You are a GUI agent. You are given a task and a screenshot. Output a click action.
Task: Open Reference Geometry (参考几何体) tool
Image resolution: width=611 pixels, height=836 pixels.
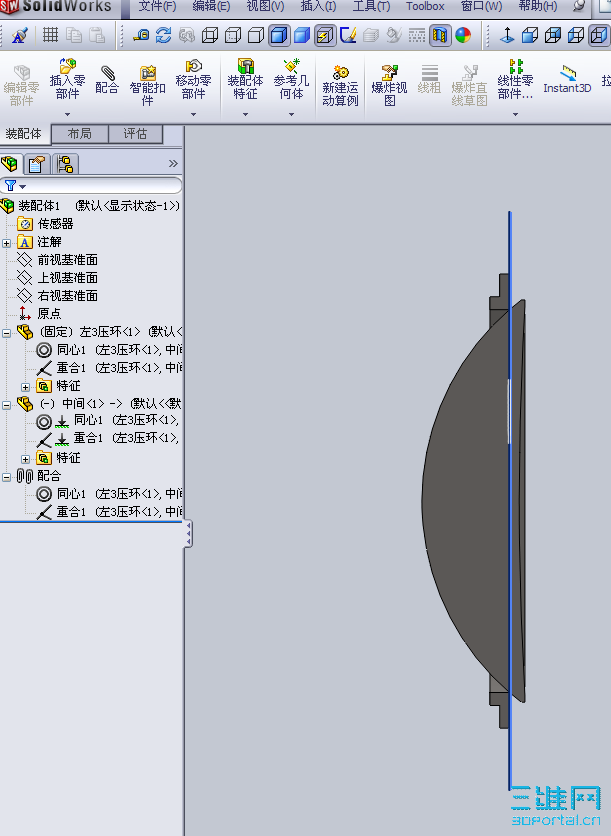[291, 80]
